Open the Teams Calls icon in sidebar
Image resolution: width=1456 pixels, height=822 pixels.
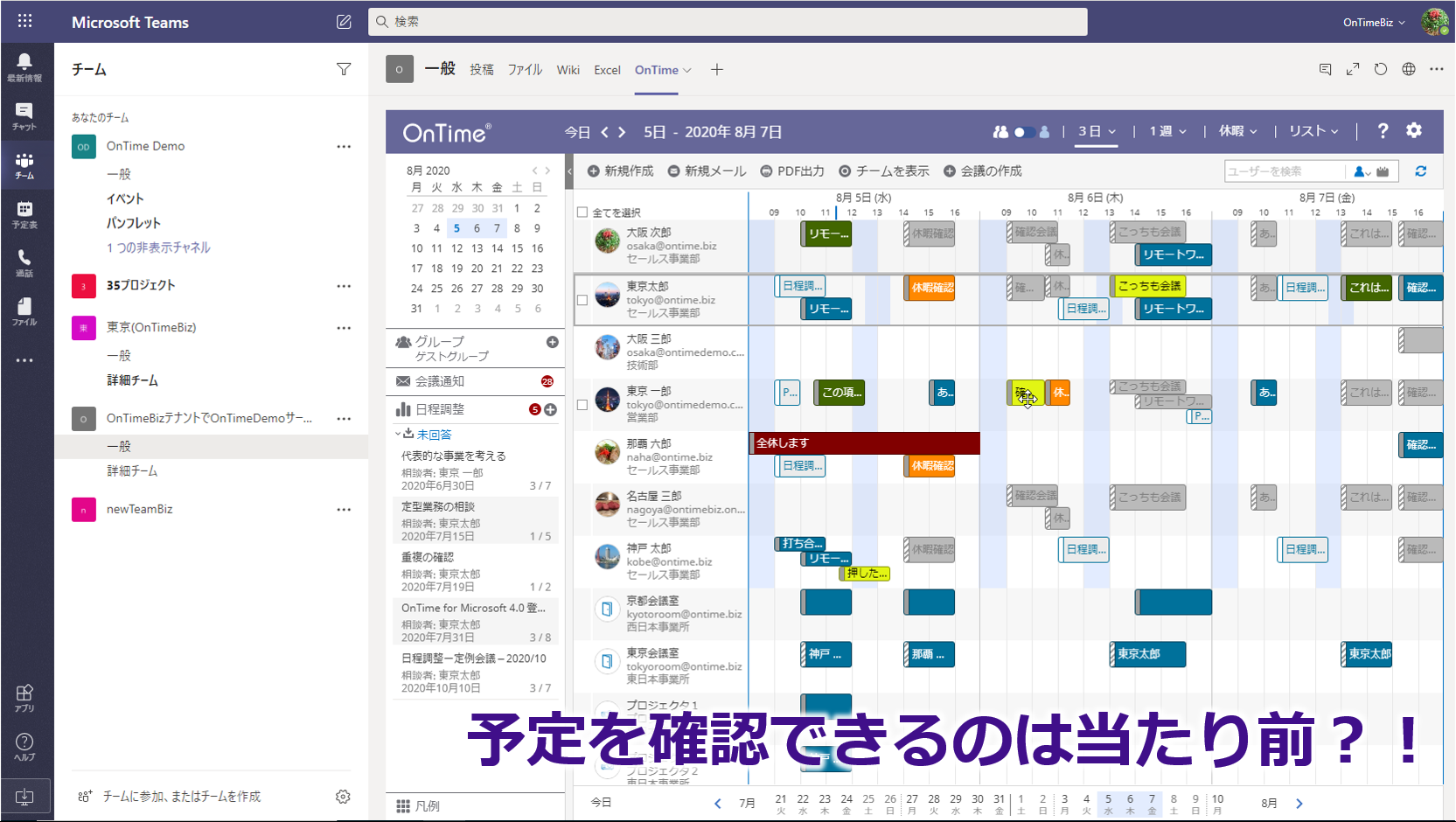click(24, 262)
